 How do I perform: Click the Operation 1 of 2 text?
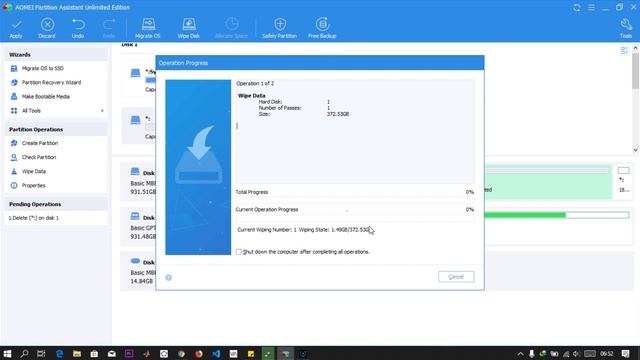coord(255,83)
